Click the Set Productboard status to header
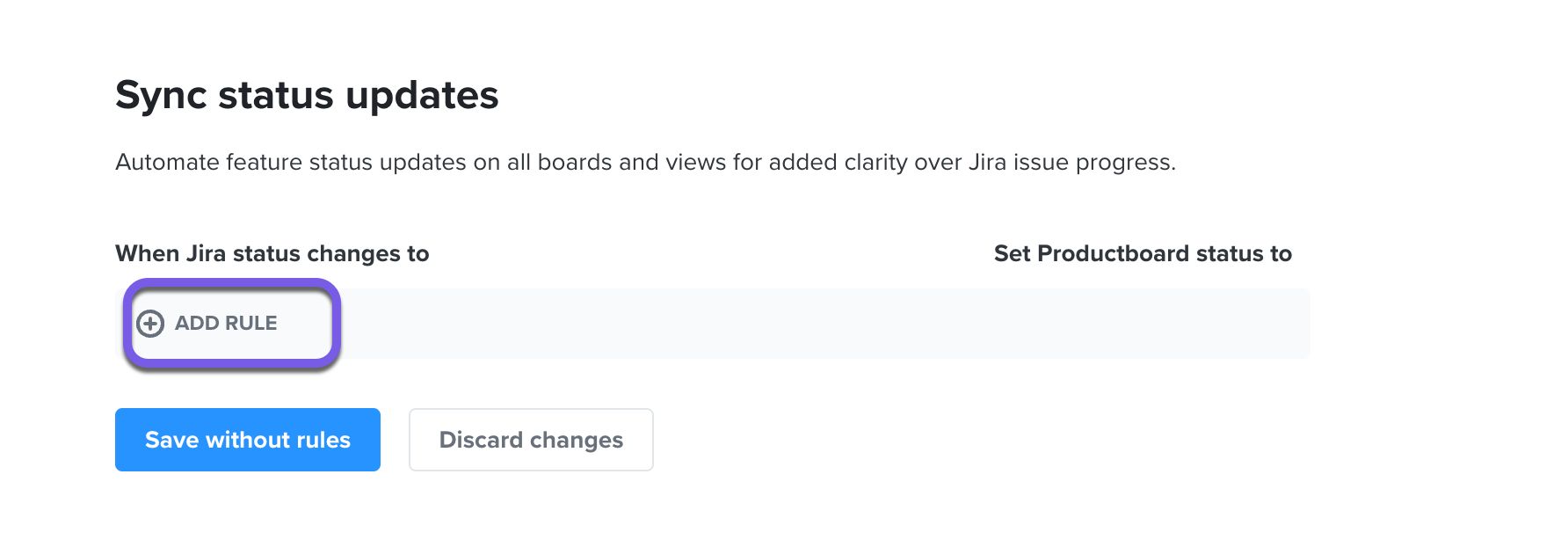This screenshot has height=540, width=1568. coord(1143,253)
